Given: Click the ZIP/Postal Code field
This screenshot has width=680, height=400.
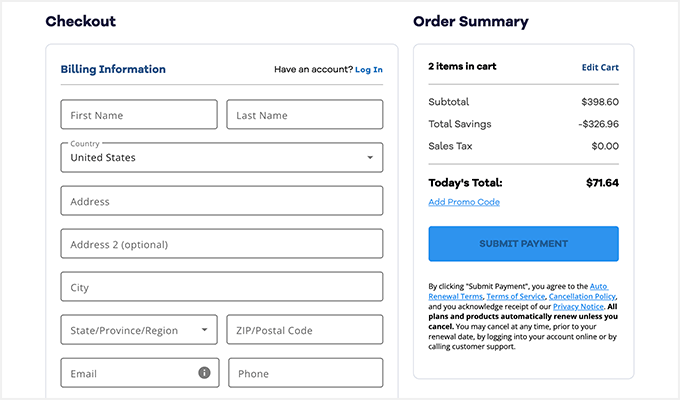Looking at the screenshot, I should (305, 330).
